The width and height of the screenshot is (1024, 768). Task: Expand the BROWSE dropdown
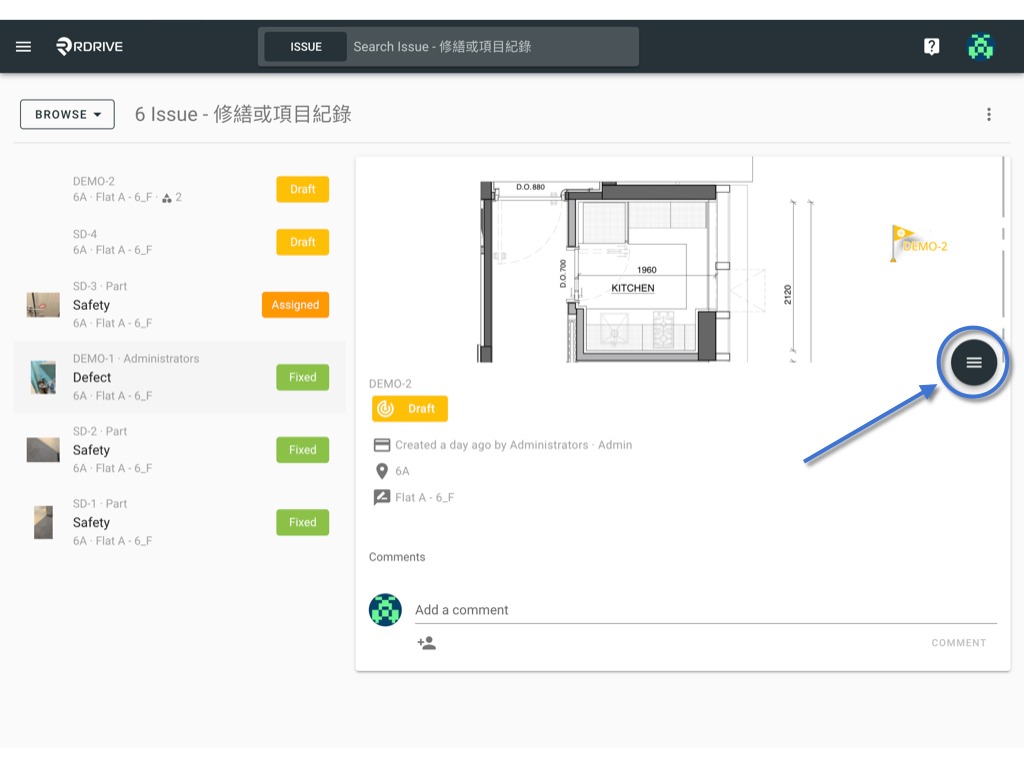pyautogui.click(x=67, y=114)
